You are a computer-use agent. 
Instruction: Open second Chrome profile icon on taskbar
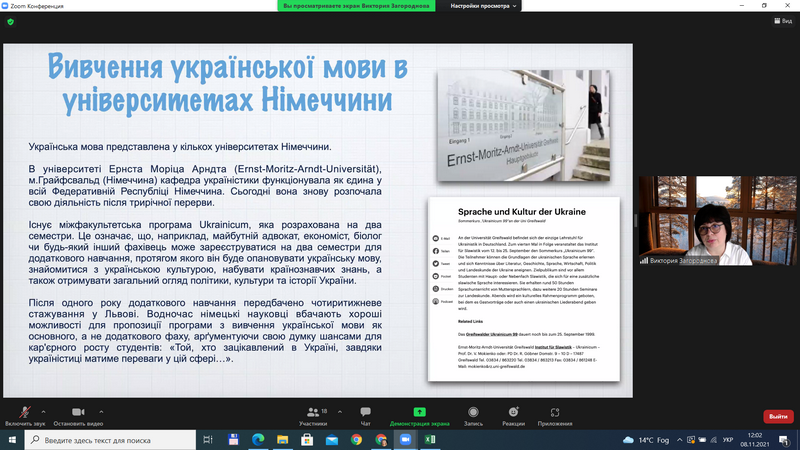pos(381,440)
